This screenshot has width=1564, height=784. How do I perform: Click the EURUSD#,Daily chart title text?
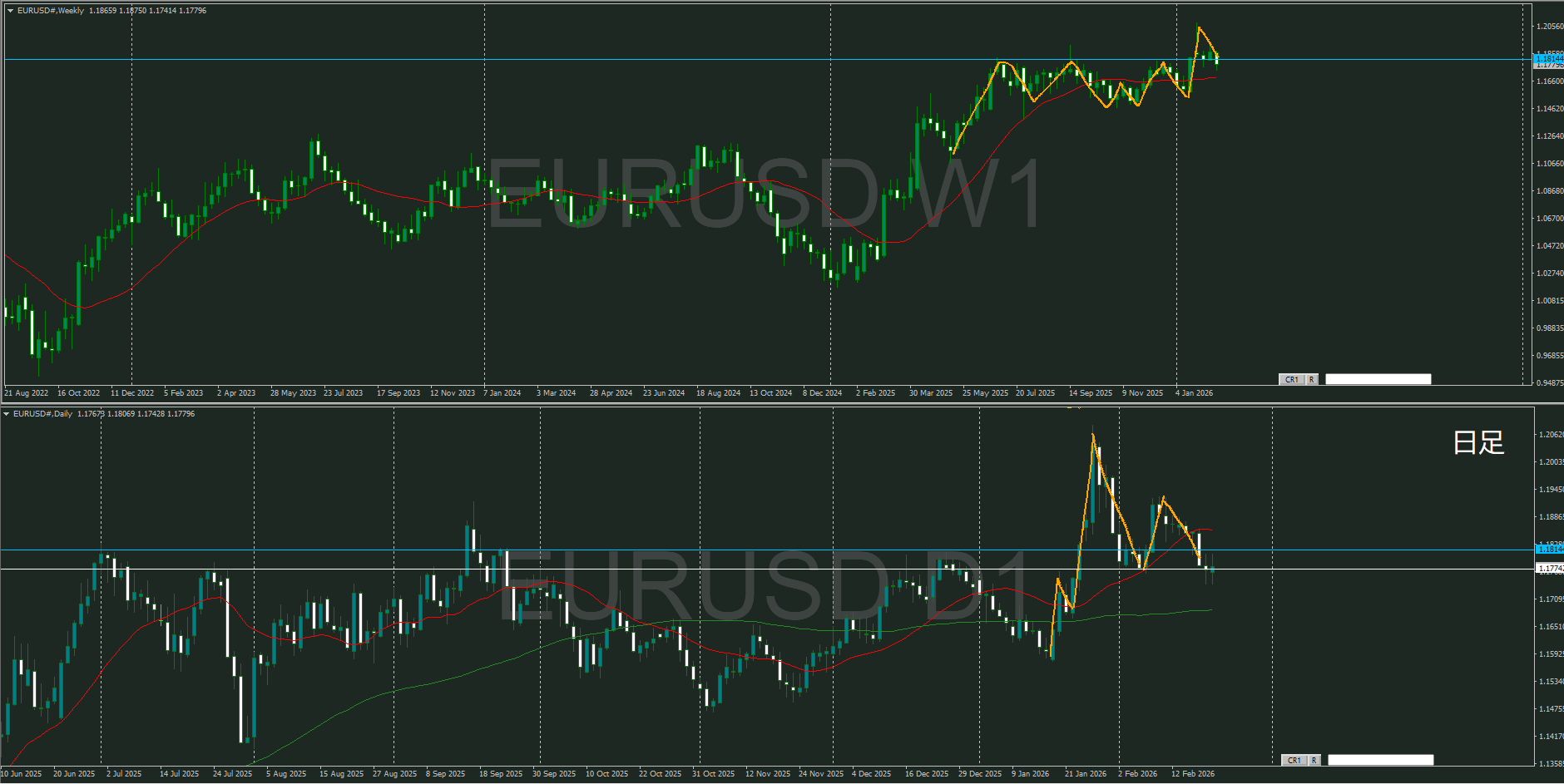(x=43, y=414)
